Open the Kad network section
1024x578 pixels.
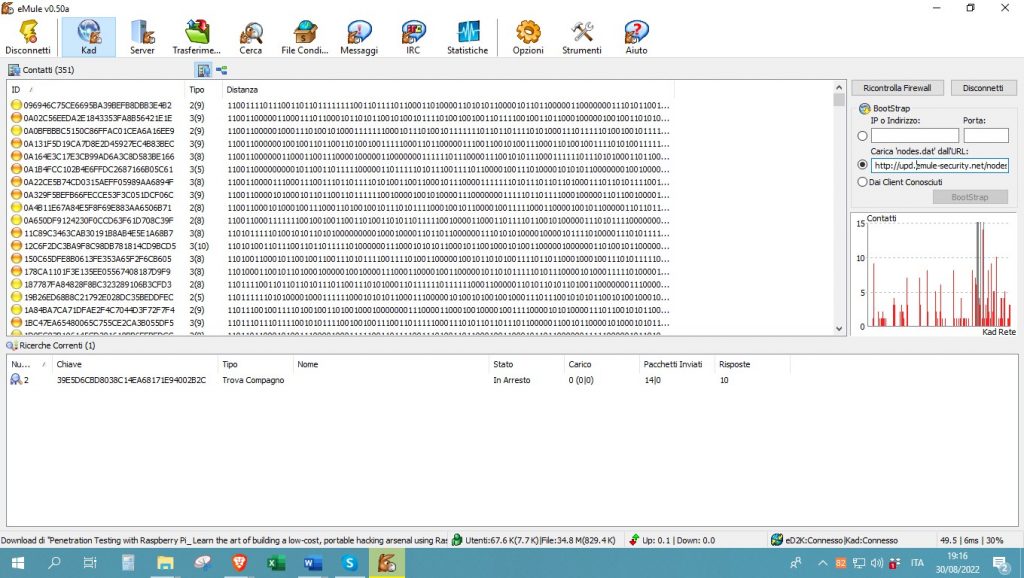tap(88, 36)
